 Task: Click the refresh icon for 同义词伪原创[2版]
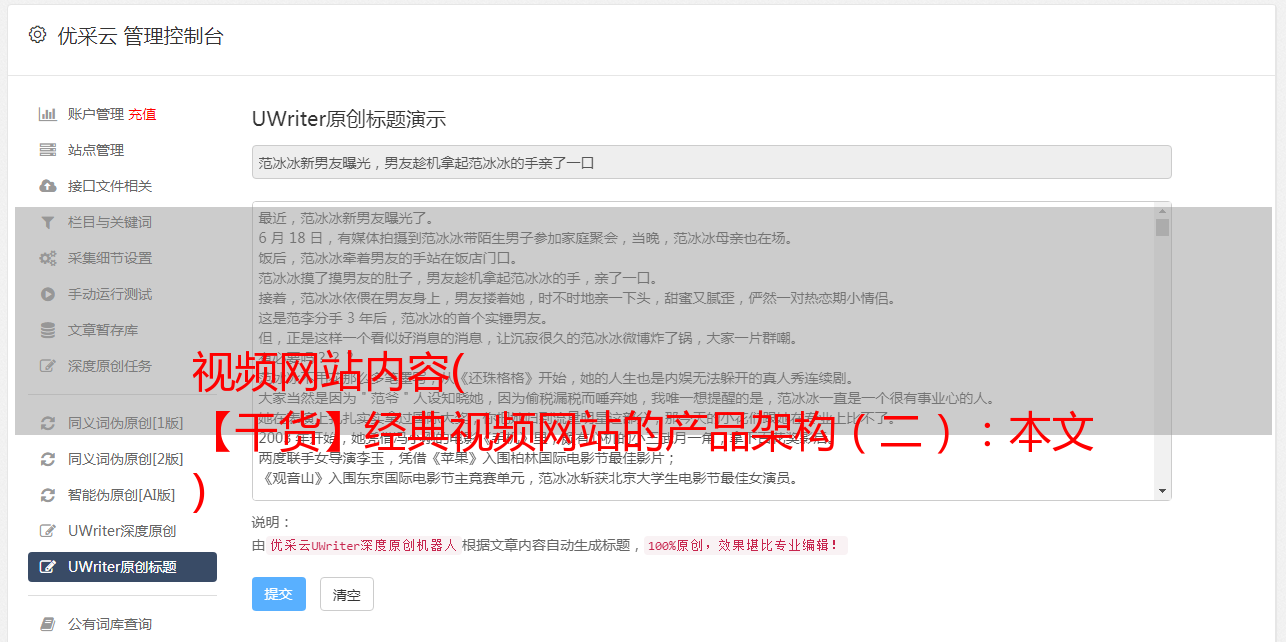[47, 459]
